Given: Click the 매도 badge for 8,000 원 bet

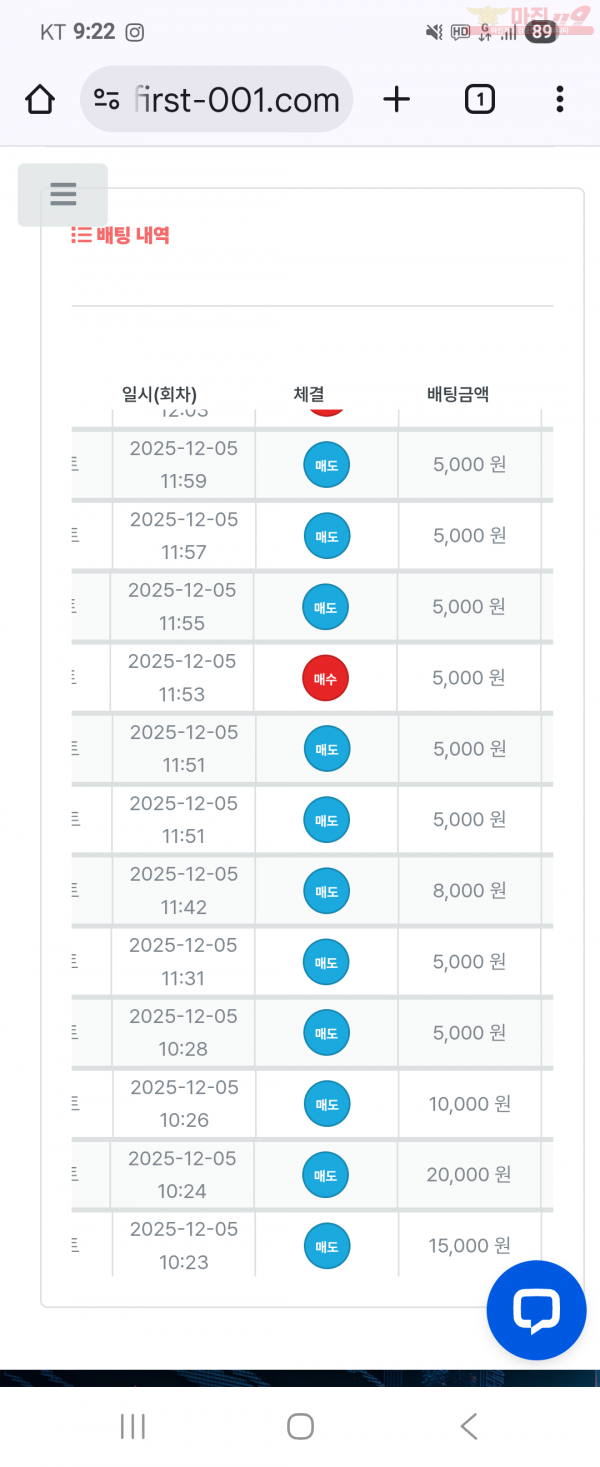Looking at the screenshot, I should point(326,891).
